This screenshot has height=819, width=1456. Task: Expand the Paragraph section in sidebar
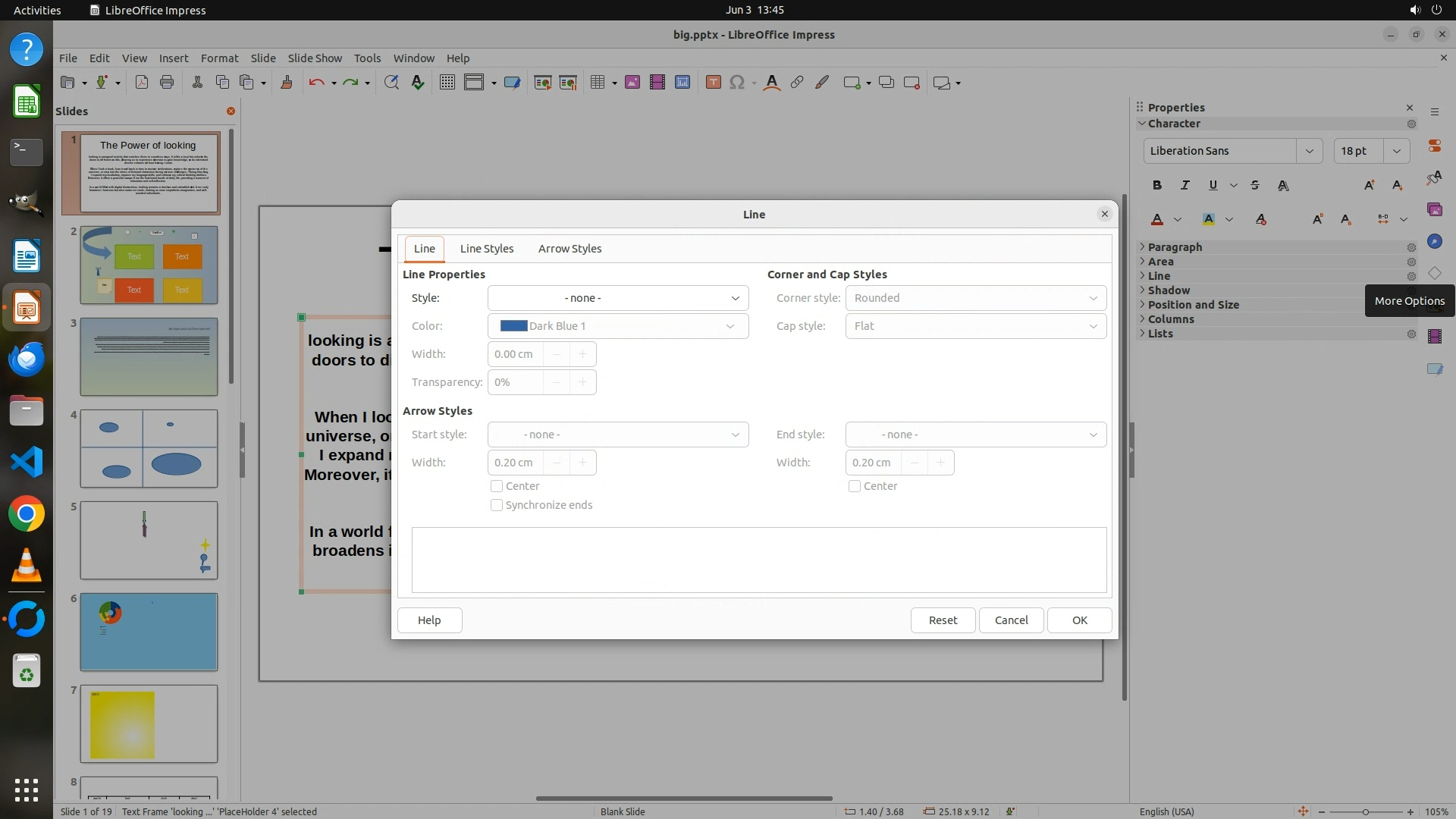click(1174, 247)
